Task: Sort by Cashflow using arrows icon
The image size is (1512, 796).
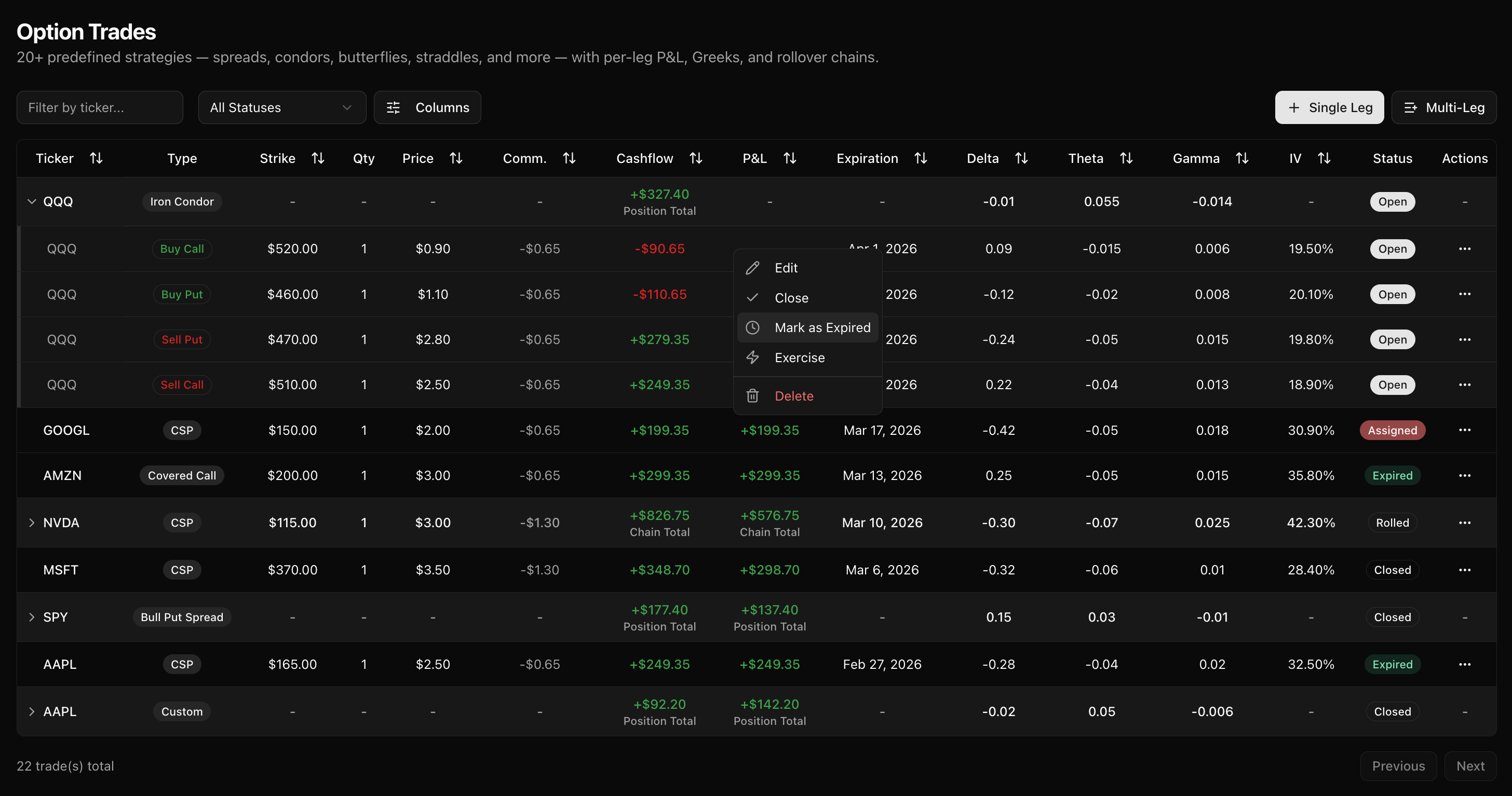Action: [696, 158]
